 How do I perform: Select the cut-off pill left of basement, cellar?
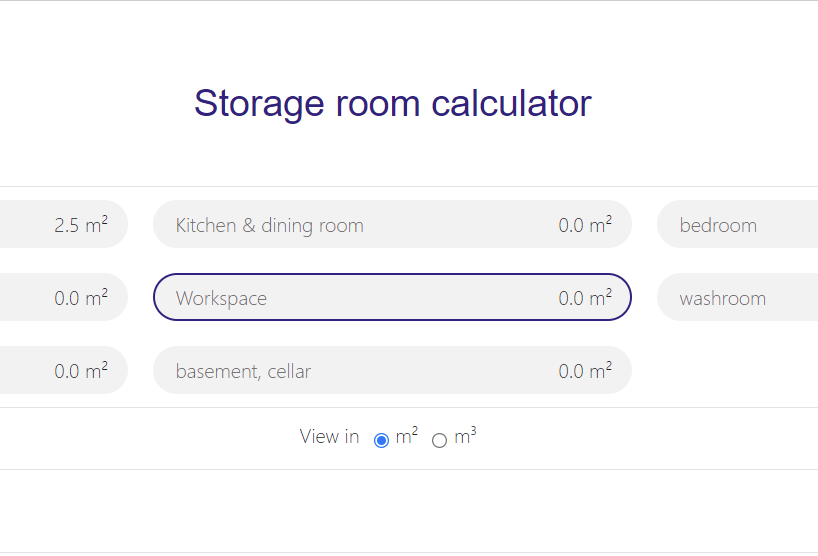click(x=64, y=370)
